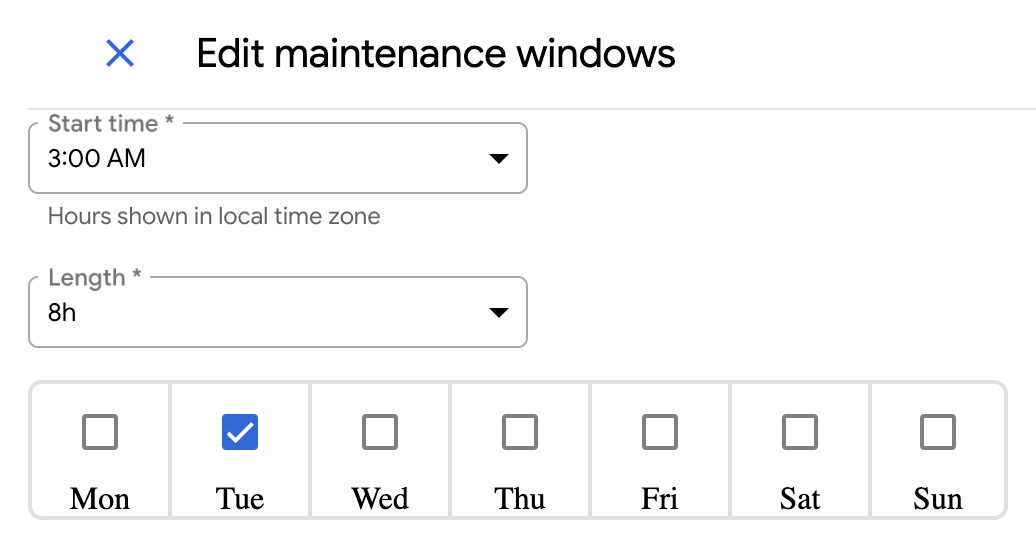This screenshot has width=1036, height=548.
Task: Close the Edit maintenance windows dialog
Action: click(x=120, y=54)
